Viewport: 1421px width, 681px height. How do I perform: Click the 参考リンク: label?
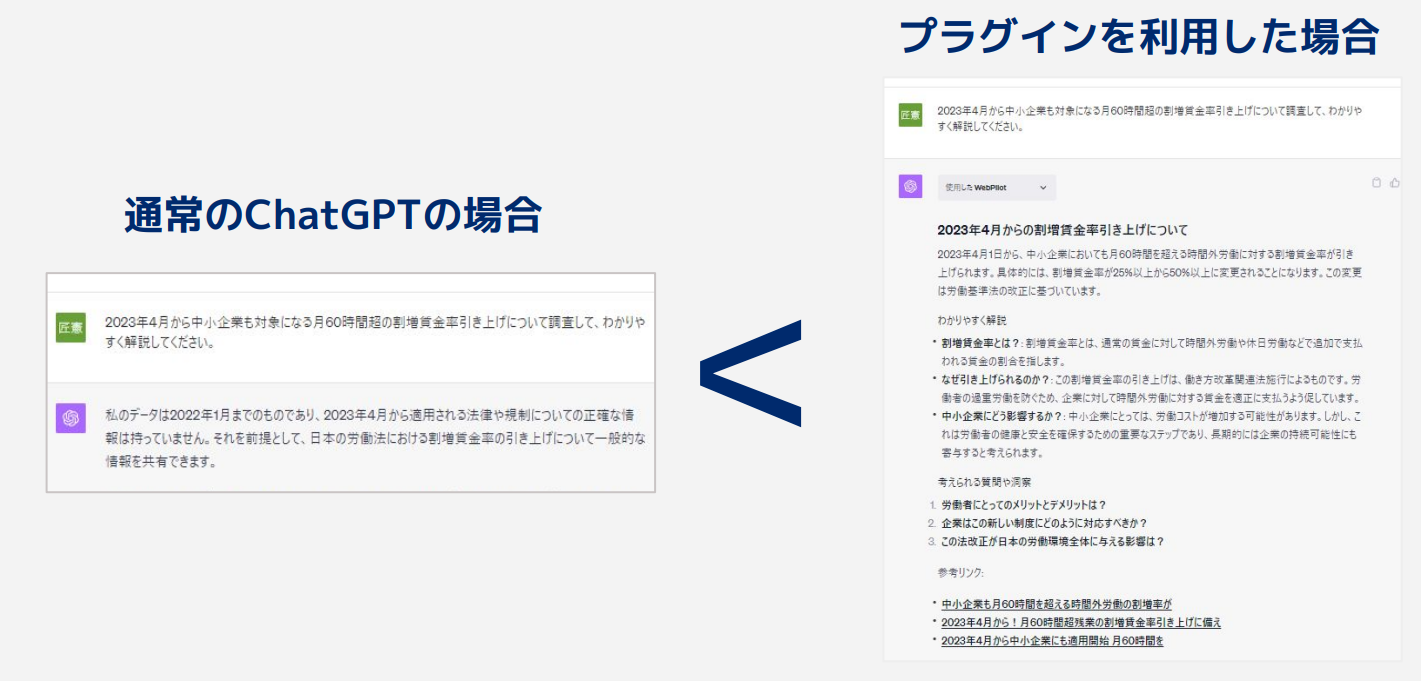tap(961, 573)
